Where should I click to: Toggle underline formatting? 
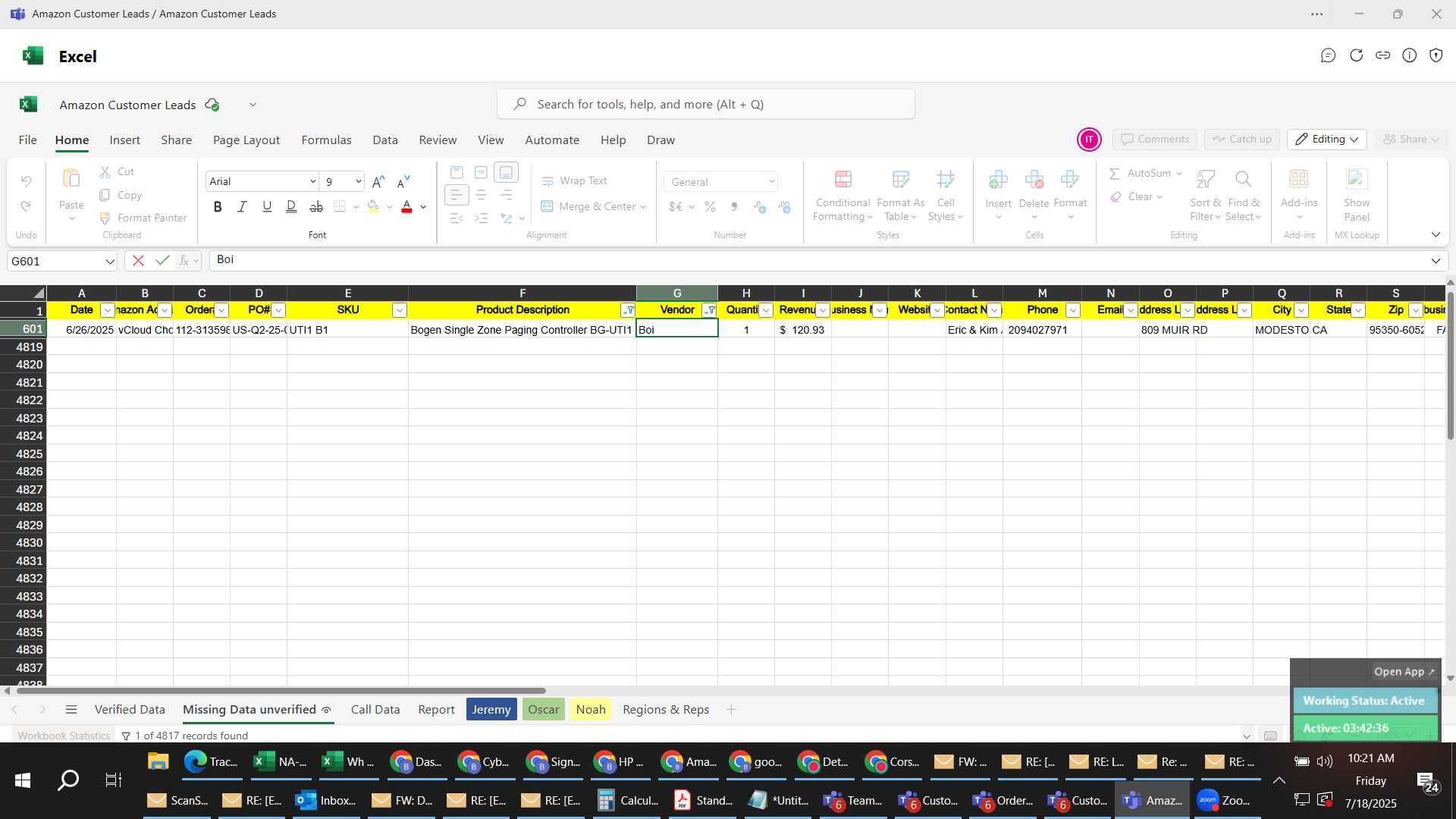(266, 206)
